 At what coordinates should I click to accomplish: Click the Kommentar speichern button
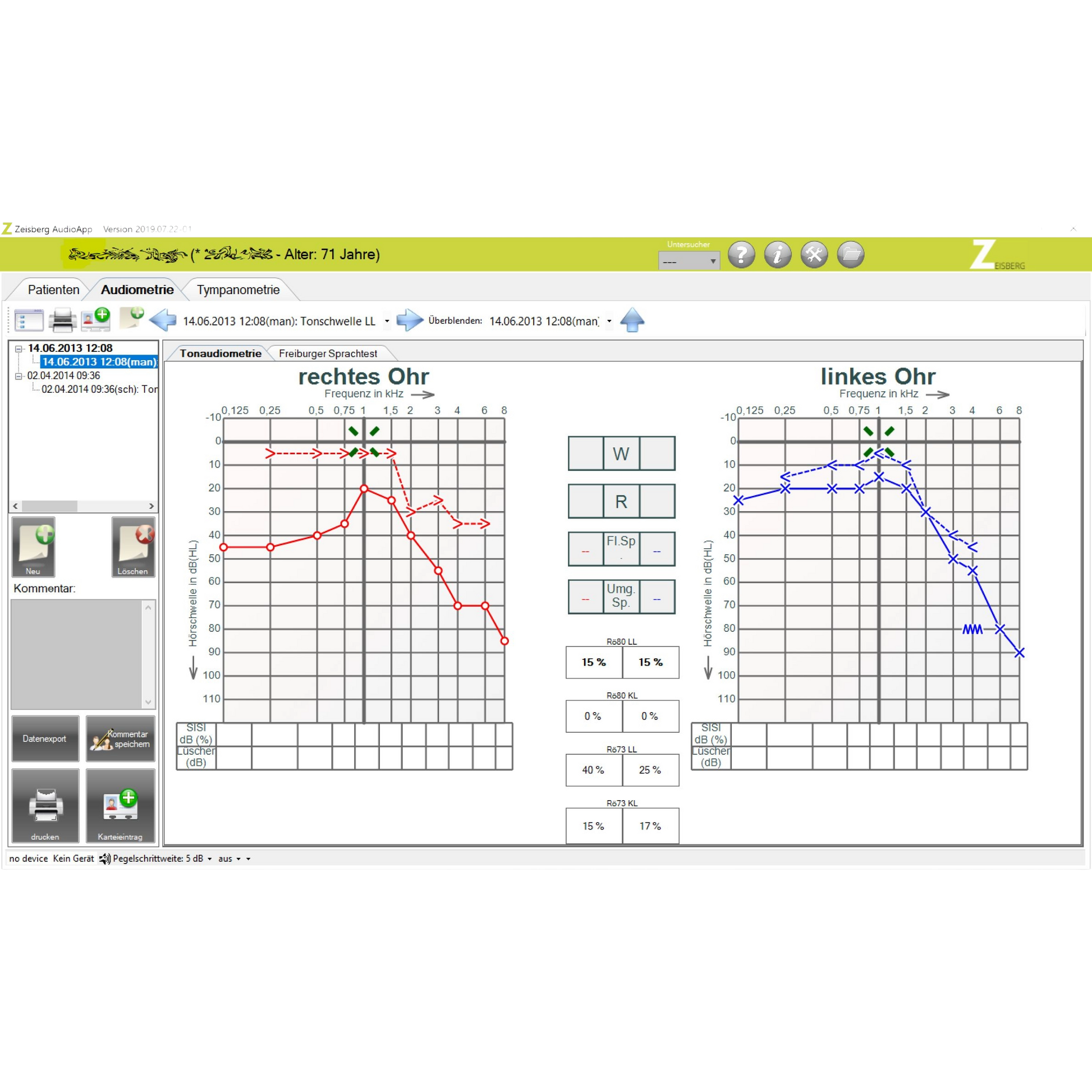pyautogui.click(x=121, y=738)
